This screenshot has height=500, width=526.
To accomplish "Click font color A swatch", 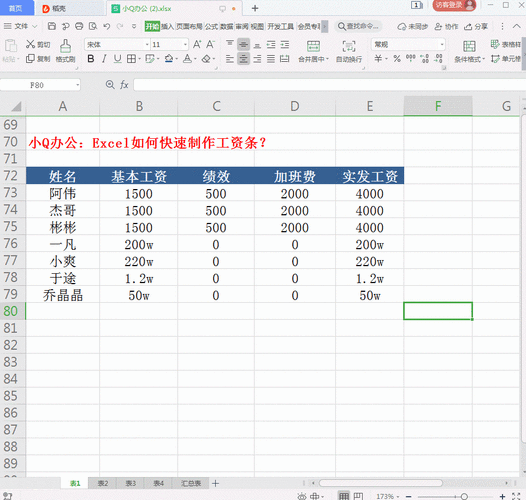I will 188,59.
